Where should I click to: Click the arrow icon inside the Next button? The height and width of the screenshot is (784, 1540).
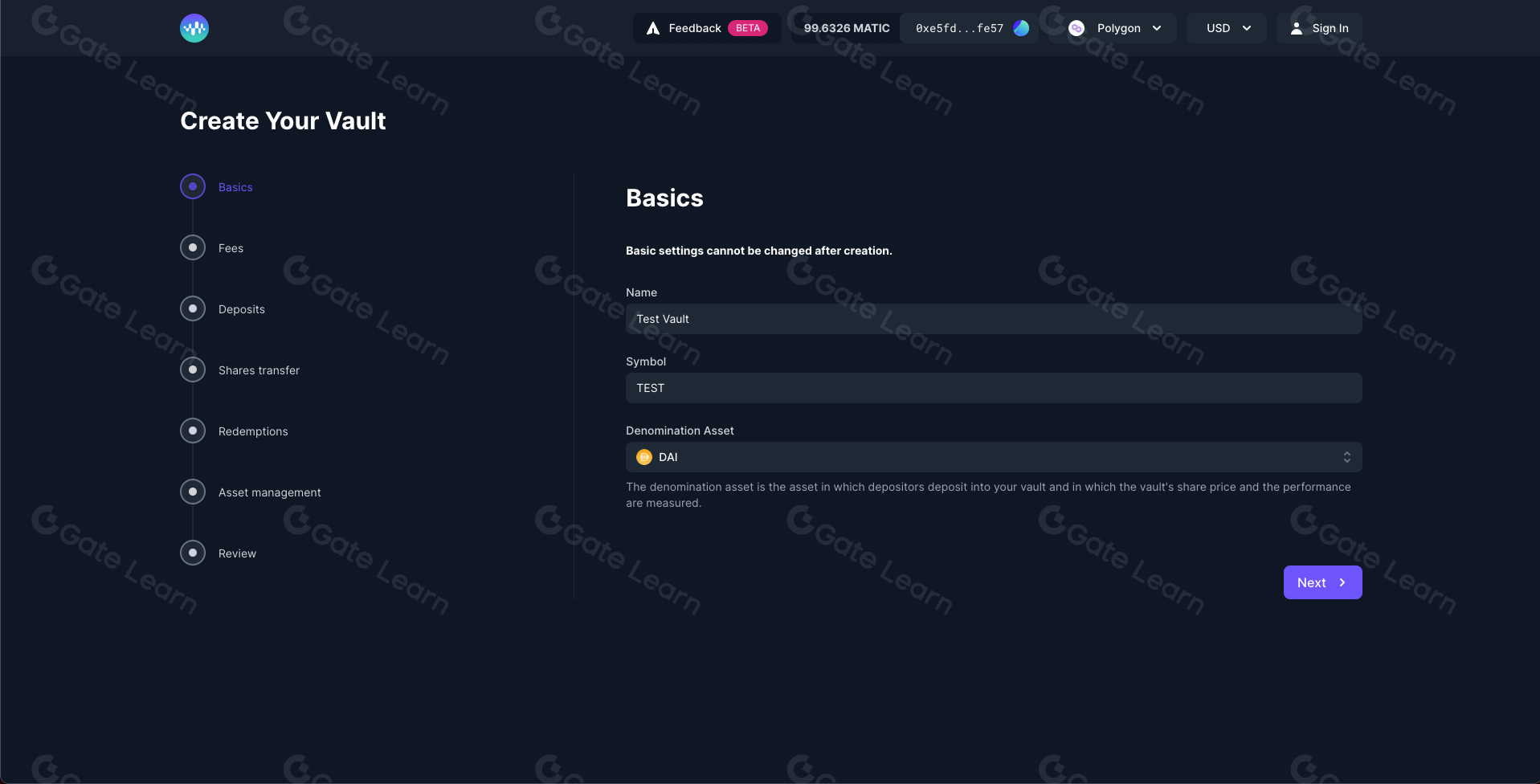click(x=1342, y=582)
